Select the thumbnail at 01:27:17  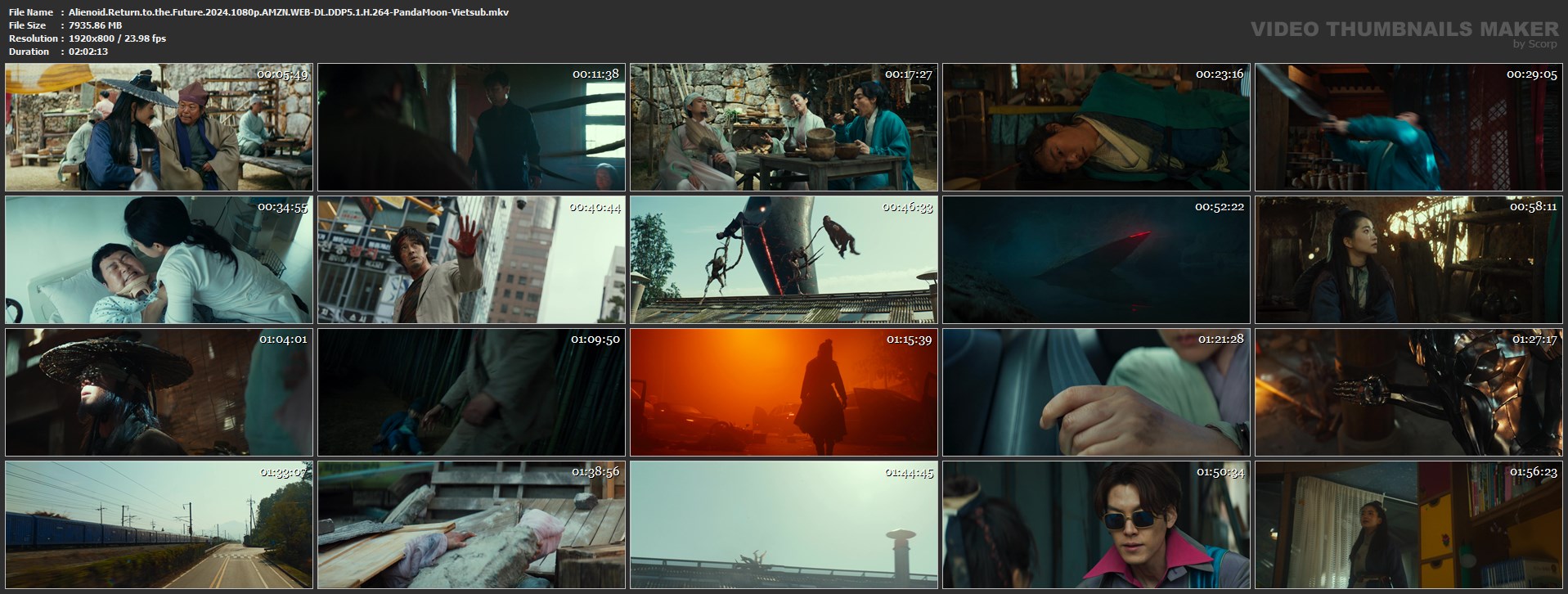pos(1409,393)
